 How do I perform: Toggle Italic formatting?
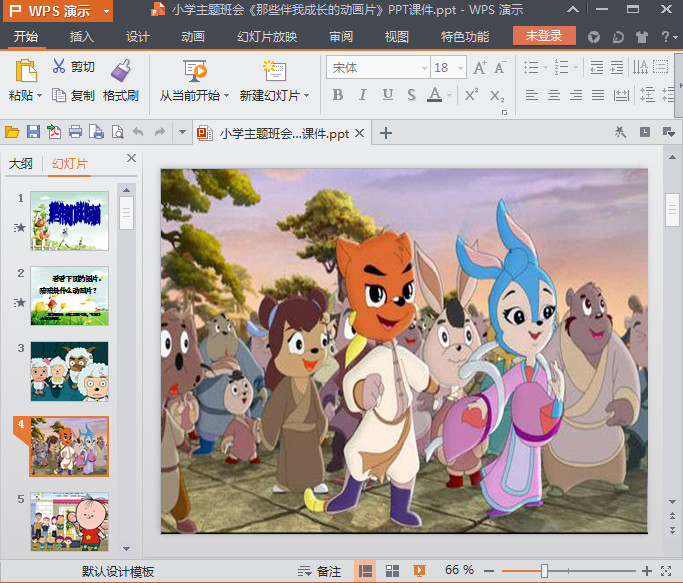362,96
